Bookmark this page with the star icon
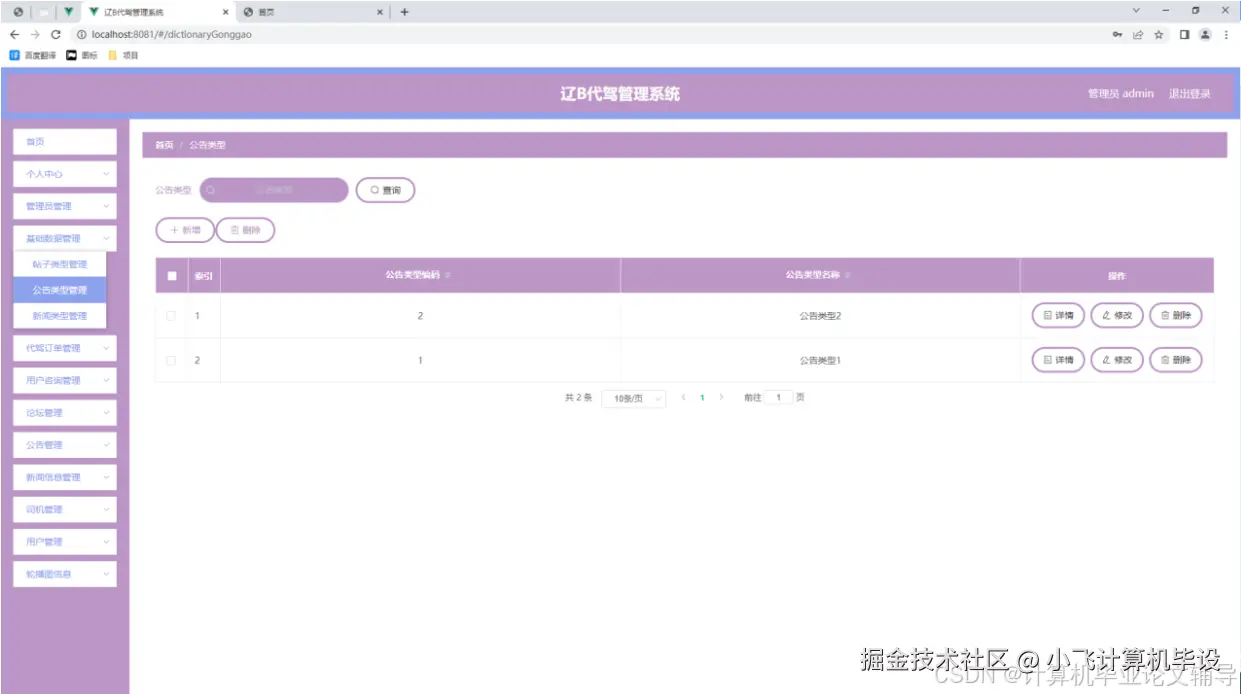Image resolution: width=1241 pixels, height=694 pixels. (x=1159, y=34)
